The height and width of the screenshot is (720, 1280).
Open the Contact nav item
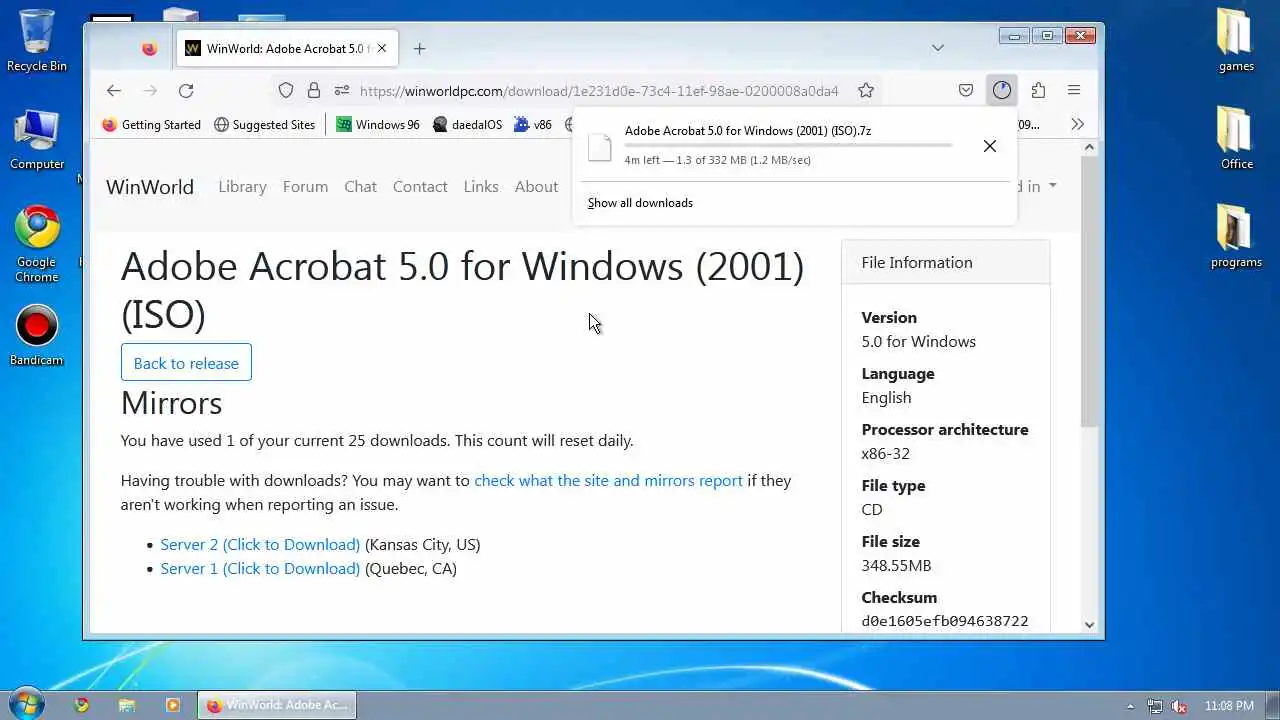pos(420,187)
